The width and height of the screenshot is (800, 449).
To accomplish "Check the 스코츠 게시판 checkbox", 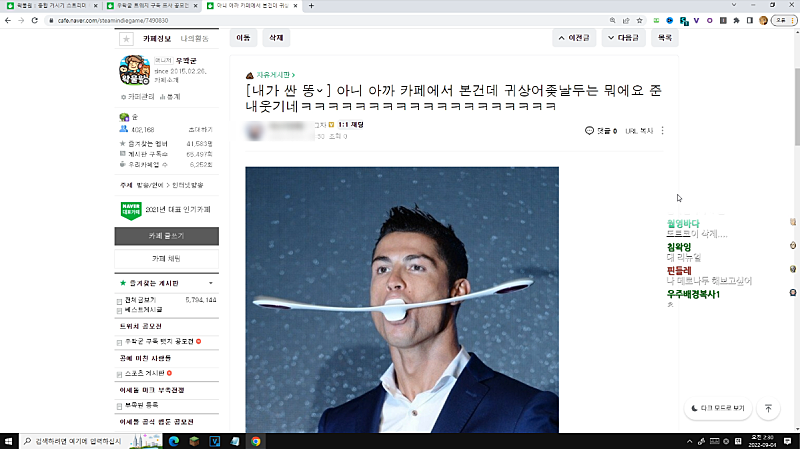I will pos(119,375).
